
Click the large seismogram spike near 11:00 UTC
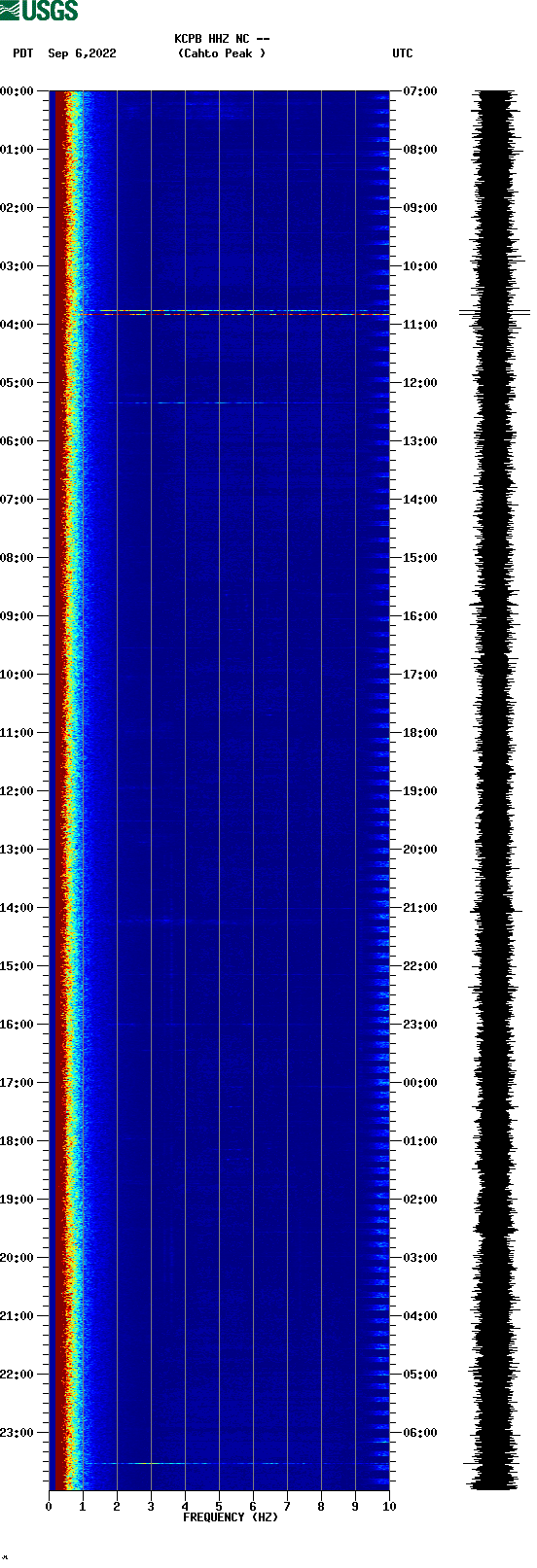pos(495,313)
